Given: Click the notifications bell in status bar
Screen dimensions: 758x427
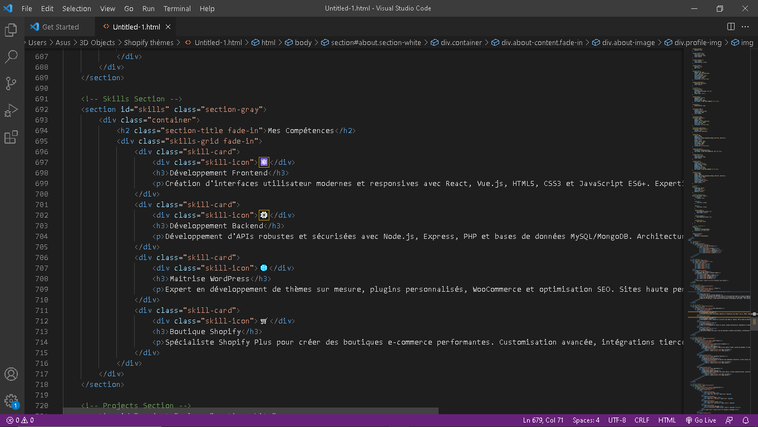Looking at the screenshot, I should point(745,420).
